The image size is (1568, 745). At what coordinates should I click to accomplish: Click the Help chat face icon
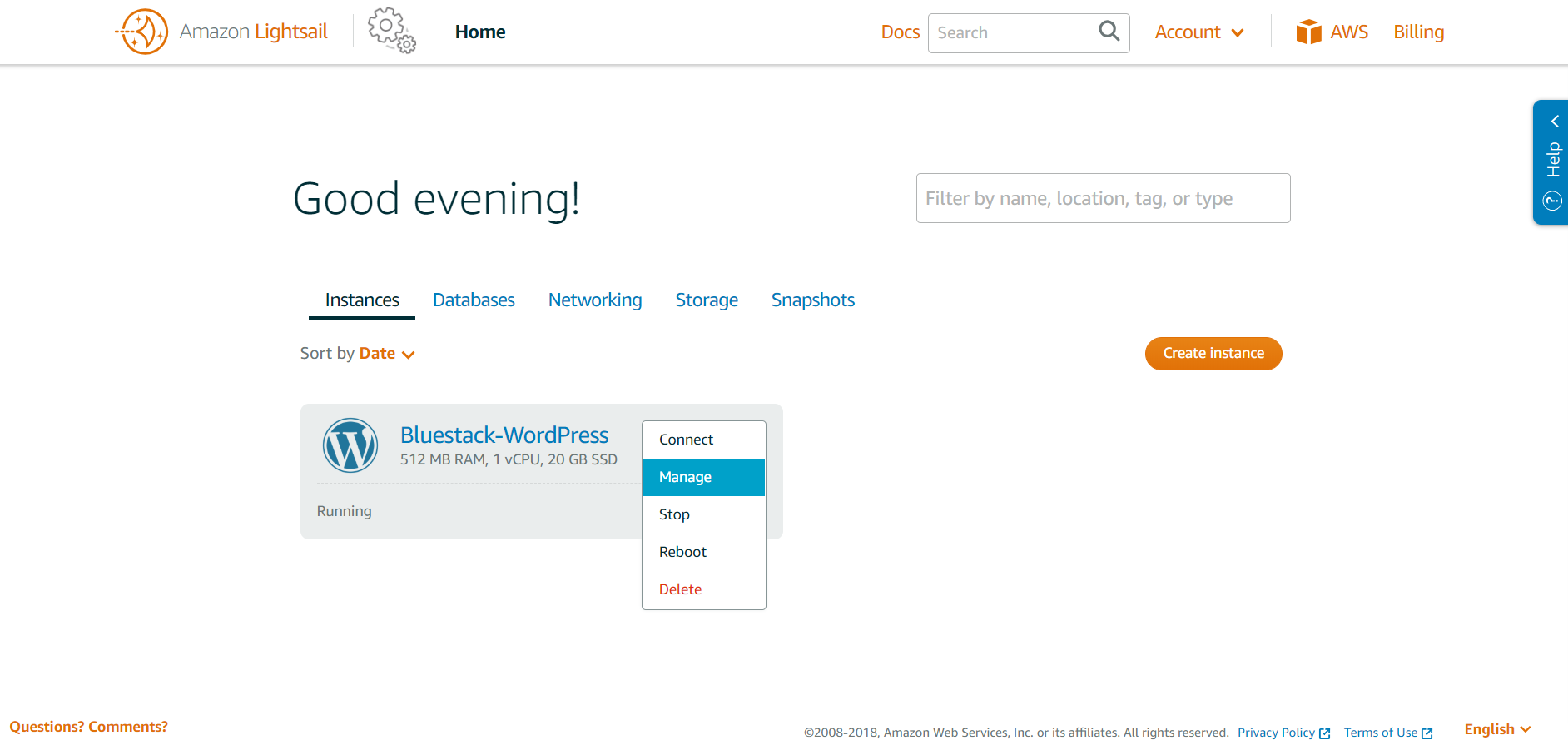pos(1552,201)
